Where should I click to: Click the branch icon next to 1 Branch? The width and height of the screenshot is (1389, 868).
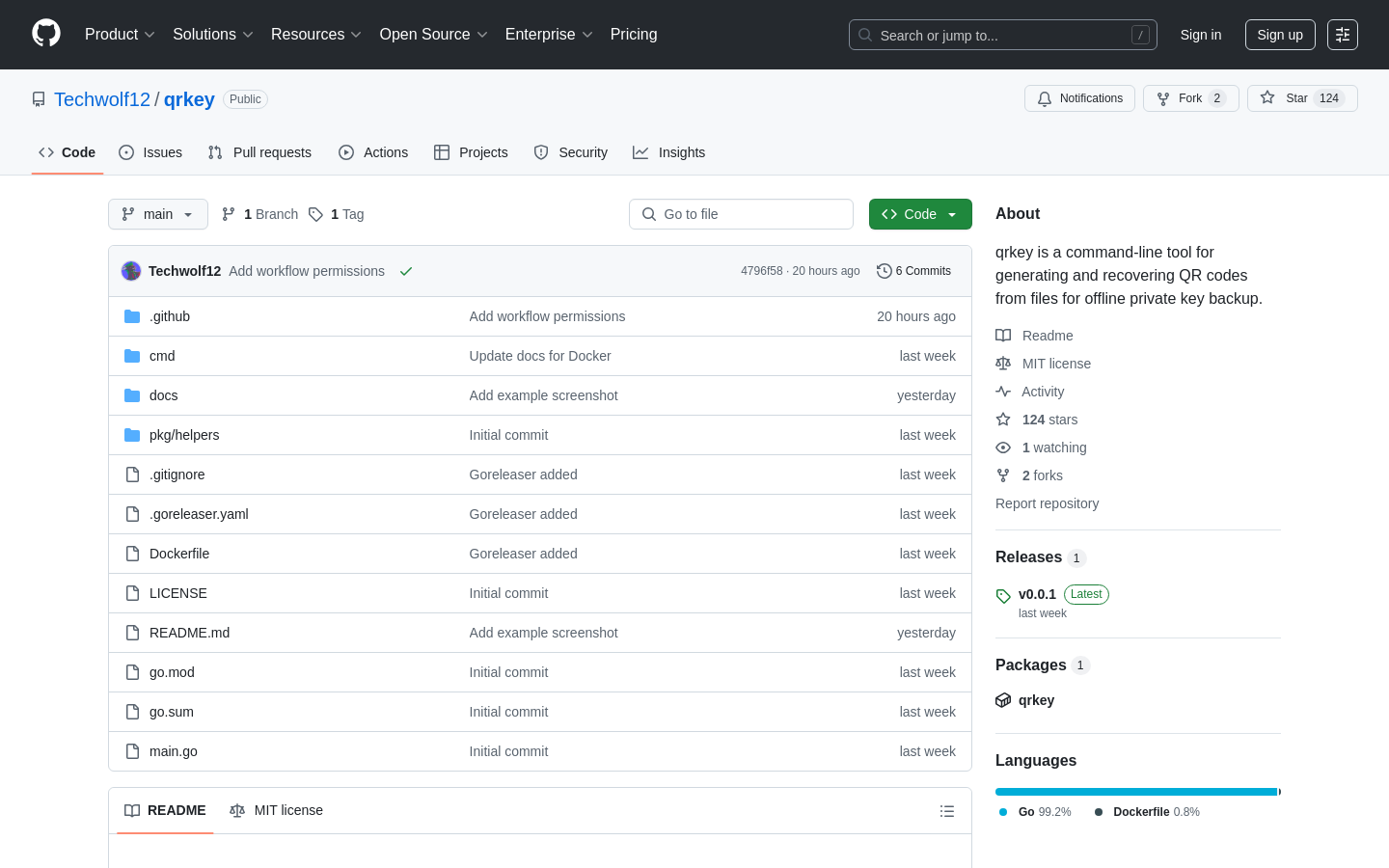[x=229, y=214]
